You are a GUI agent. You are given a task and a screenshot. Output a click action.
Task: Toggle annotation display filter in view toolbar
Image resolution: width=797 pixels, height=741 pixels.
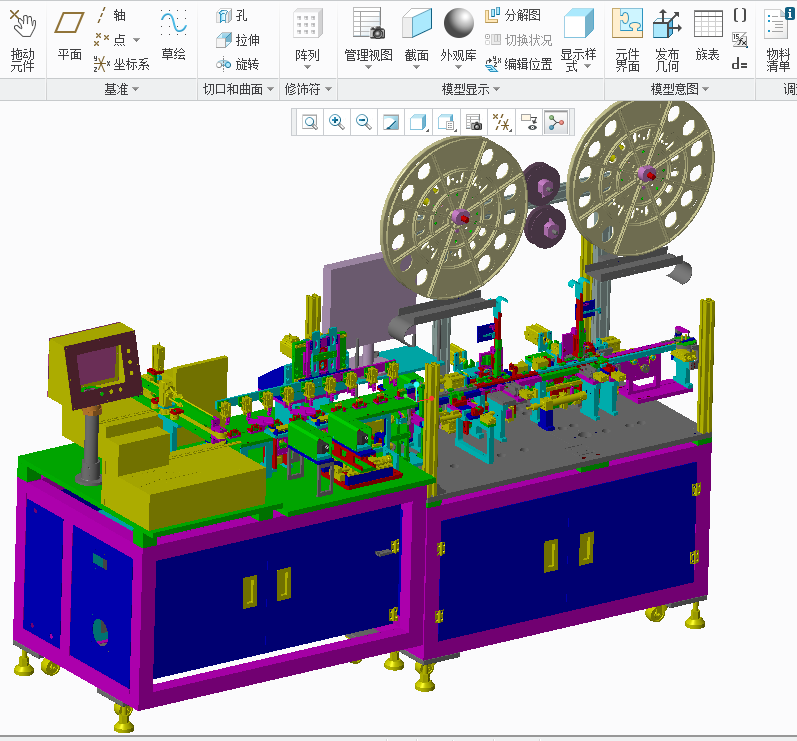pyautogui.click(x=529, y=123)
